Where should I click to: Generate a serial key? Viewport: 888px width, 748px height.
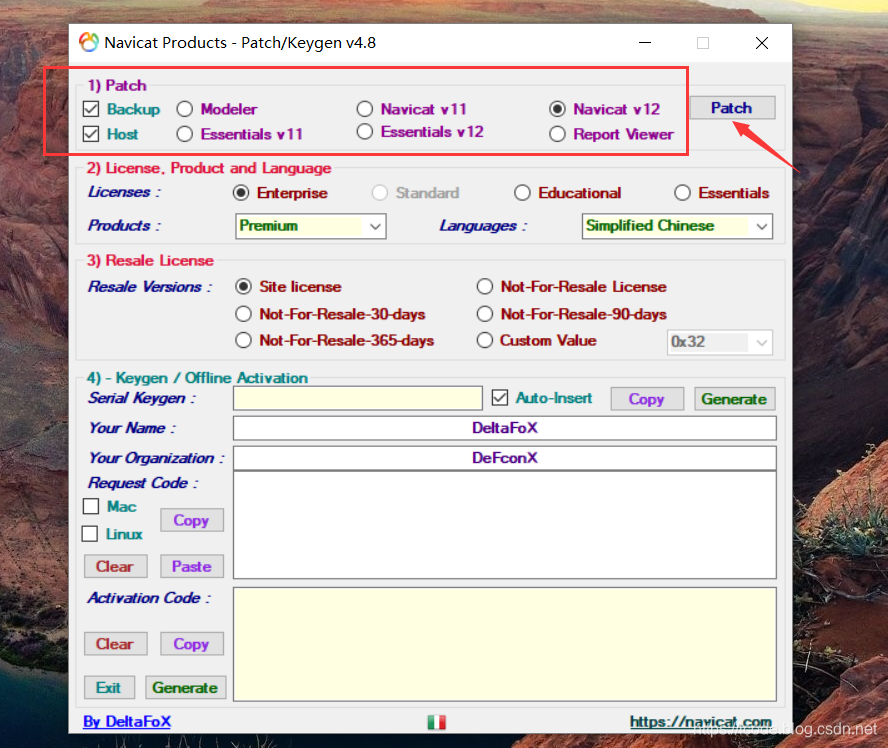735,399
